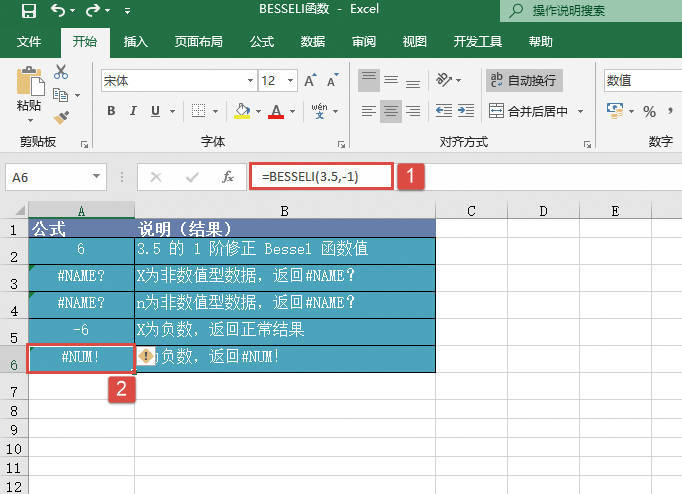Click the error warning icon beside cell A6
682x494 pixels.
click(146, 357)
